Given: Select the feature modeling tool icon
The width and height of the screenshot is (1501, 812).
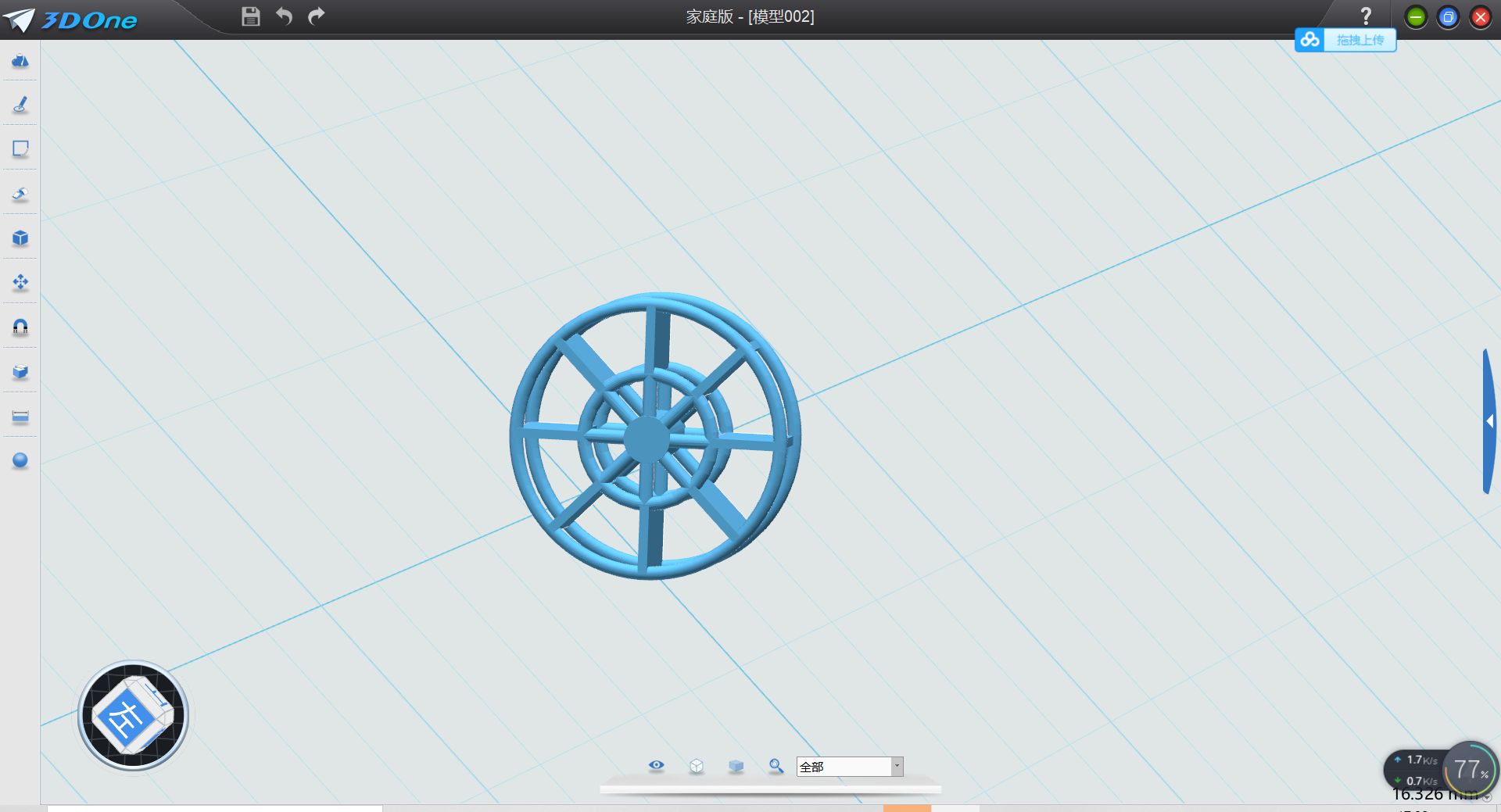Looking at the screenshot, I should (x=20, y=194).
